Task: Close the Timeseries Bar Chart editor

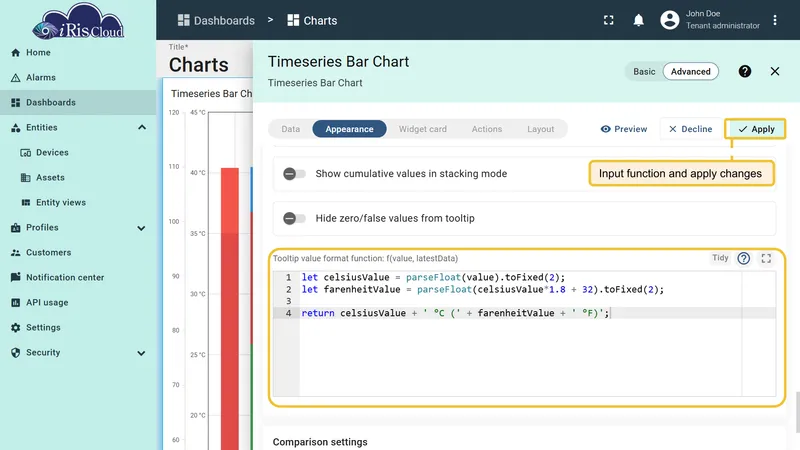Action: pyautogui.click(x=774, y=71)
